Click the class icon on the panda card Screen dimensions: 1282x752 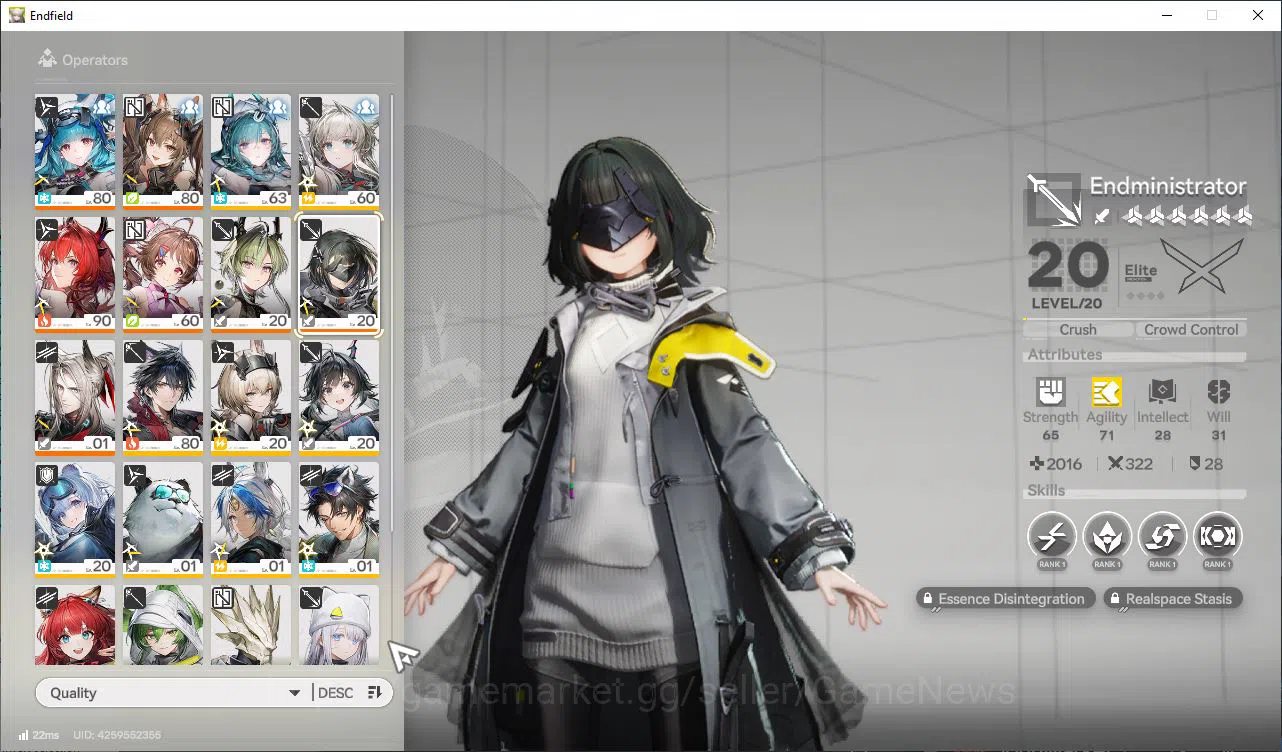click(x=135, y=474)
